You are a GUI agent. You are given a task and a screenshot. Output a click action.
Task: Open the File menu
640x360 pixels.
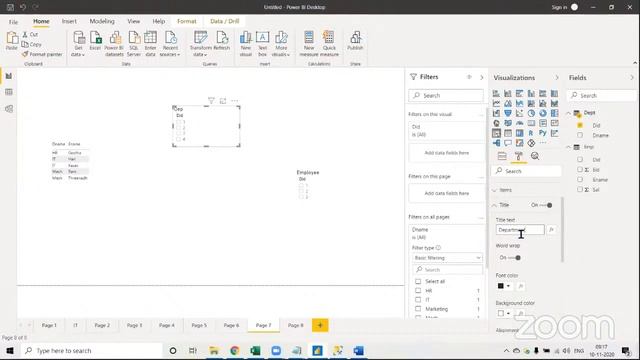(x=13, y=22)
